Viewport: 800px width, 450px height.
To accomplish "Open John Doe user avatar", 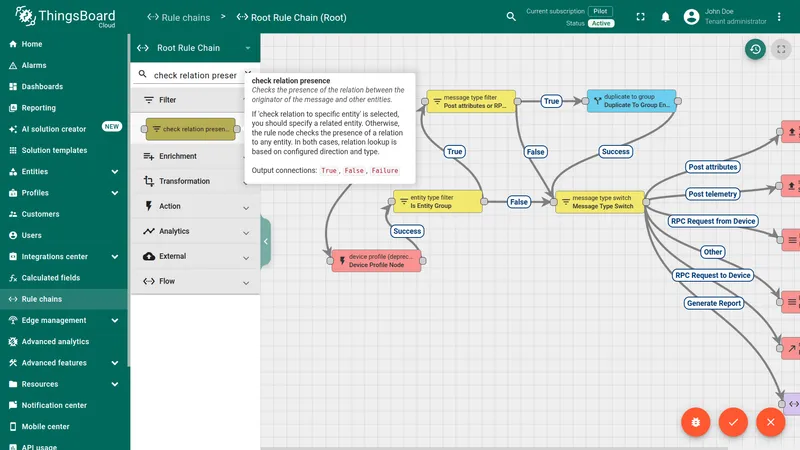I will point(691,17).
